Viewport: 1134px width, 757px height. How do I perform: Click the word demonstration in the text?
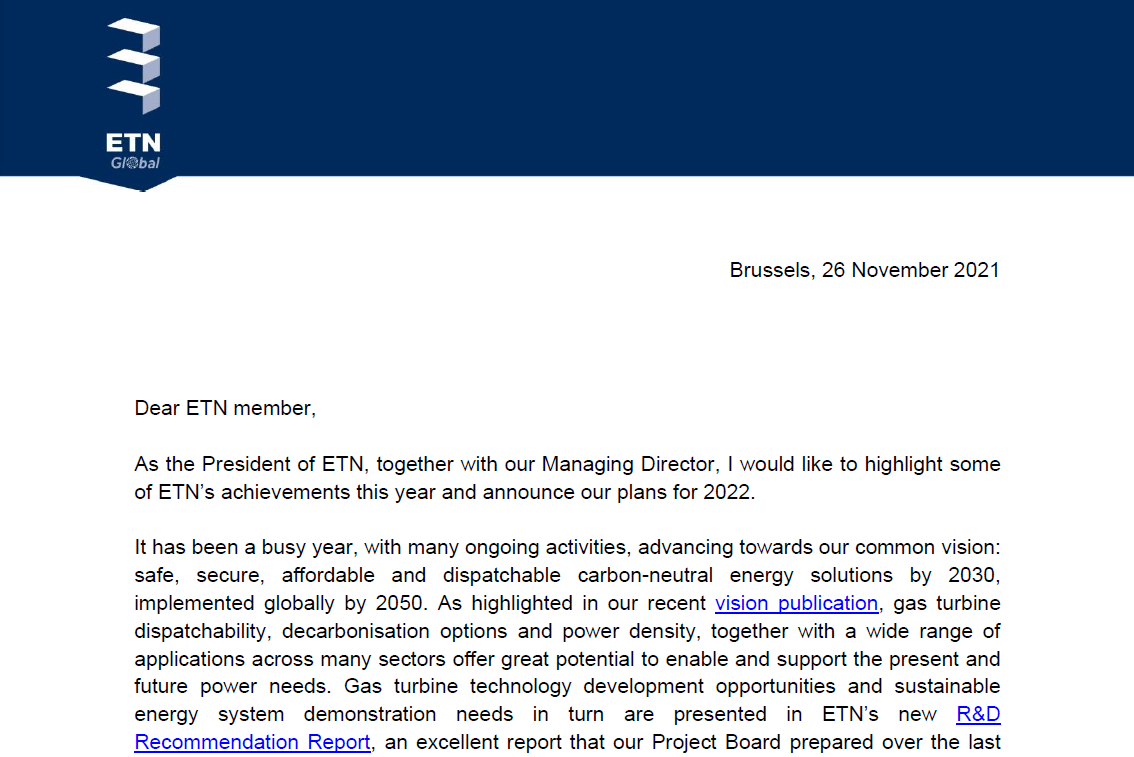(x=370, y=714)
